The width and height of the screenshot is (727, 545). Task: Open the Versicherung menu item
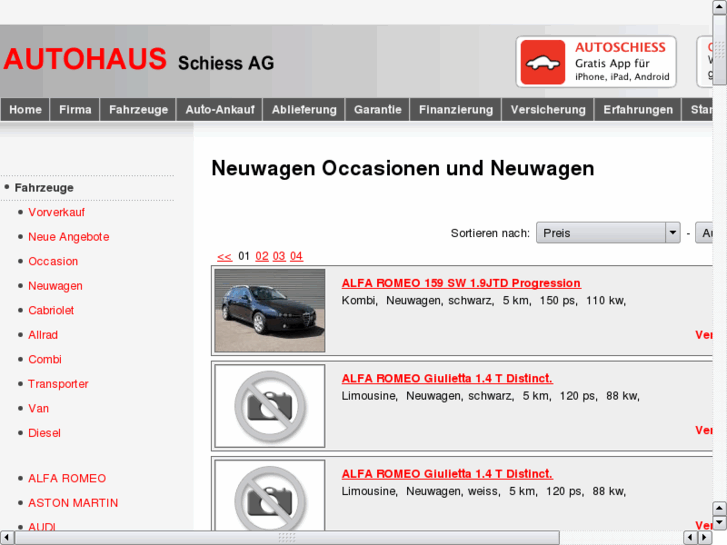(548, 109)
